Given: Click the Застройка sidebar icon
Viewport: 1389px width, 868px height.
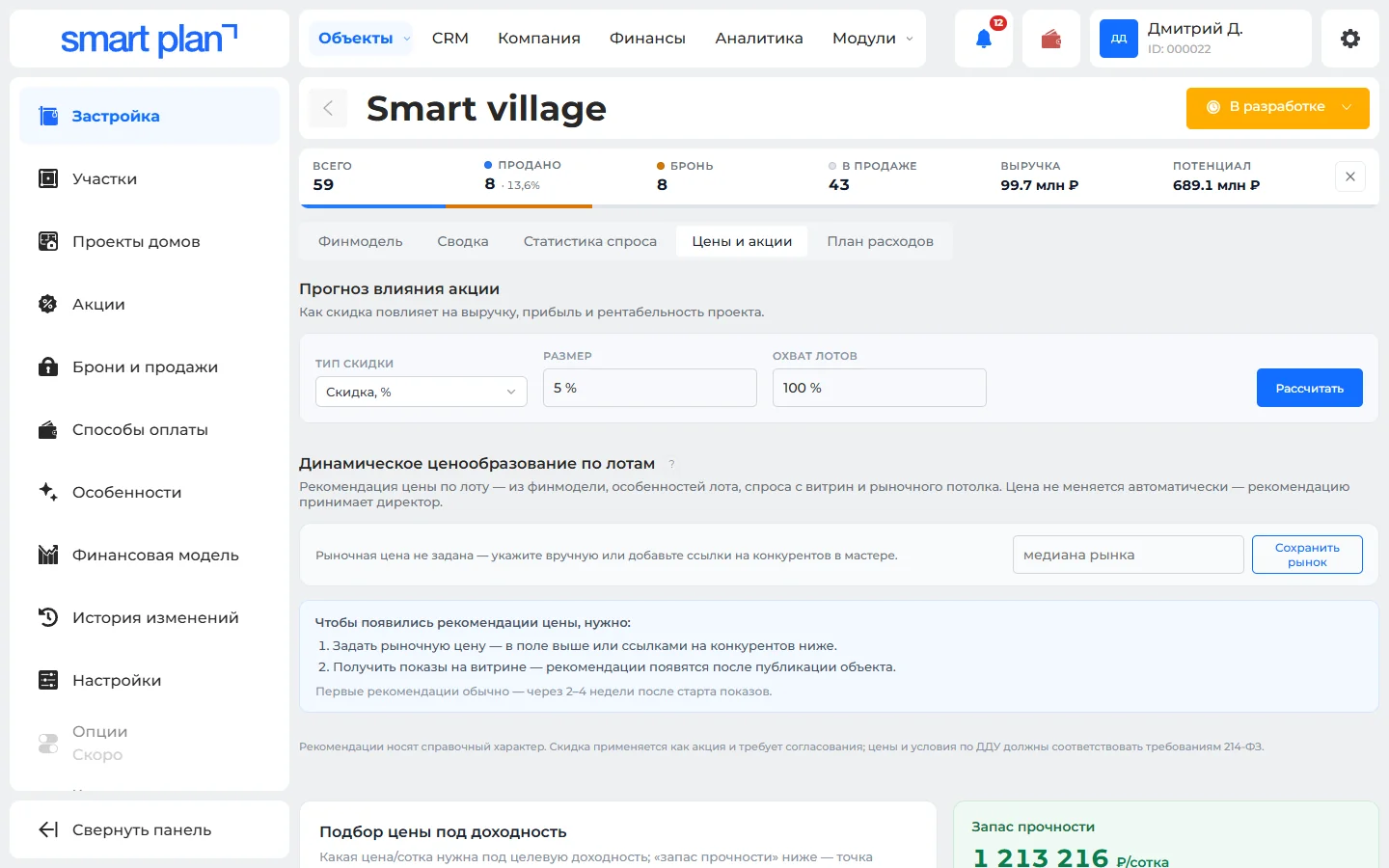Looking at the screenshot, I should [x=48, y=116].
